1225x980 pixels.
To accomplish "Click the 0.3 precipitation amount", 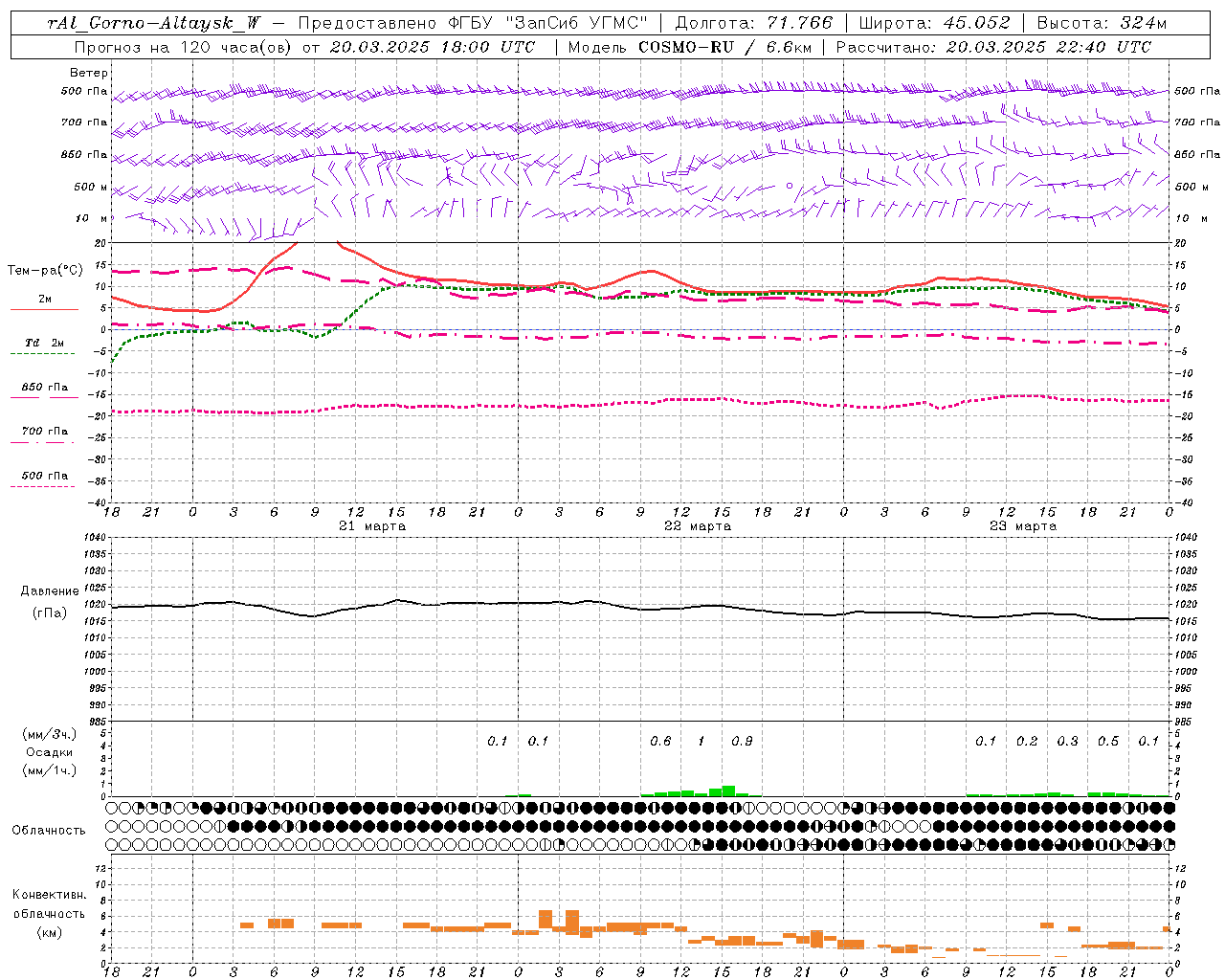I will point(1067,742).
